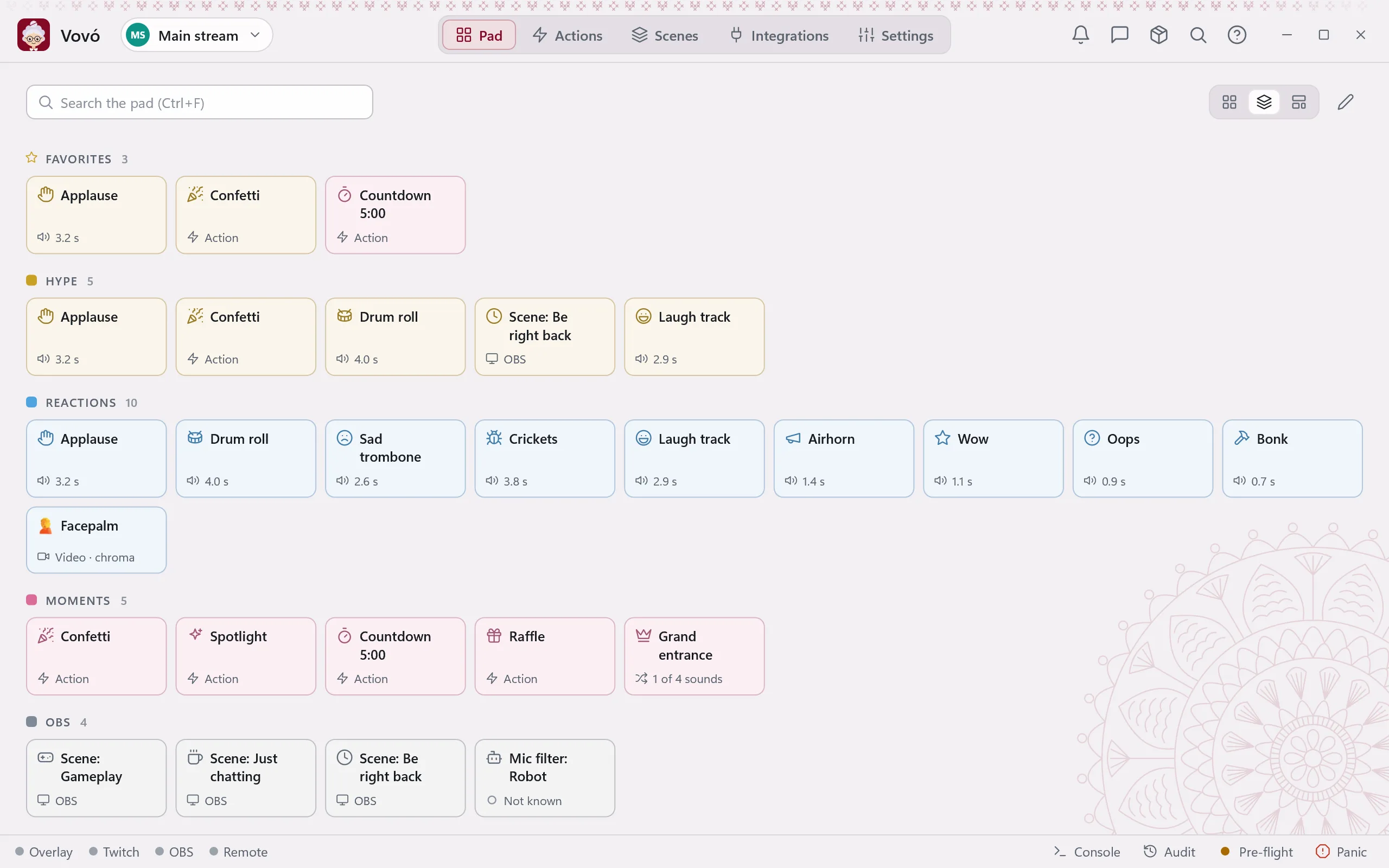1389x868 pixels.
Task: Hit the Panic button
Action: click(1341, 851)
